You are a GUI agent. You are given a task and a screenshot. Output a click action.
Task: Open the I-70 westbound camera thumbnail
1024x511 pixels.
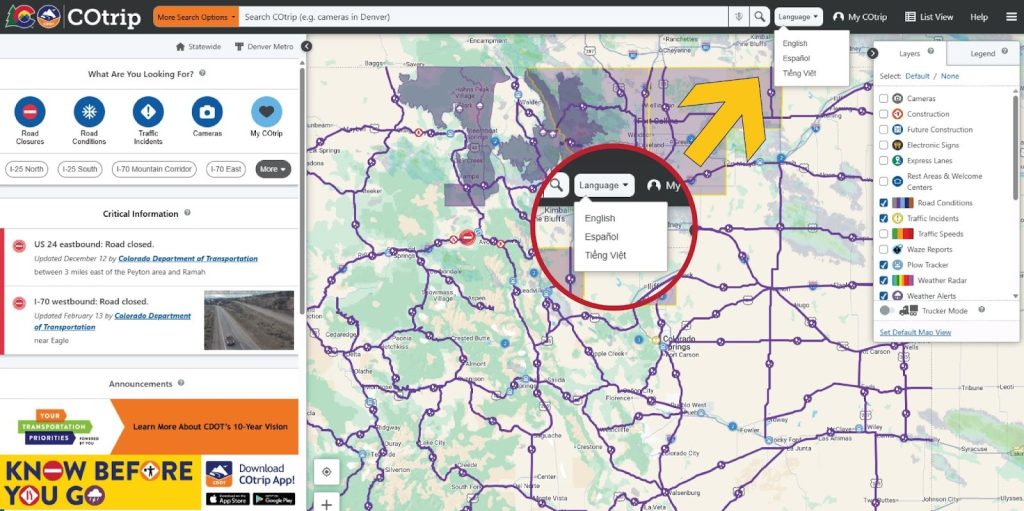249,320
